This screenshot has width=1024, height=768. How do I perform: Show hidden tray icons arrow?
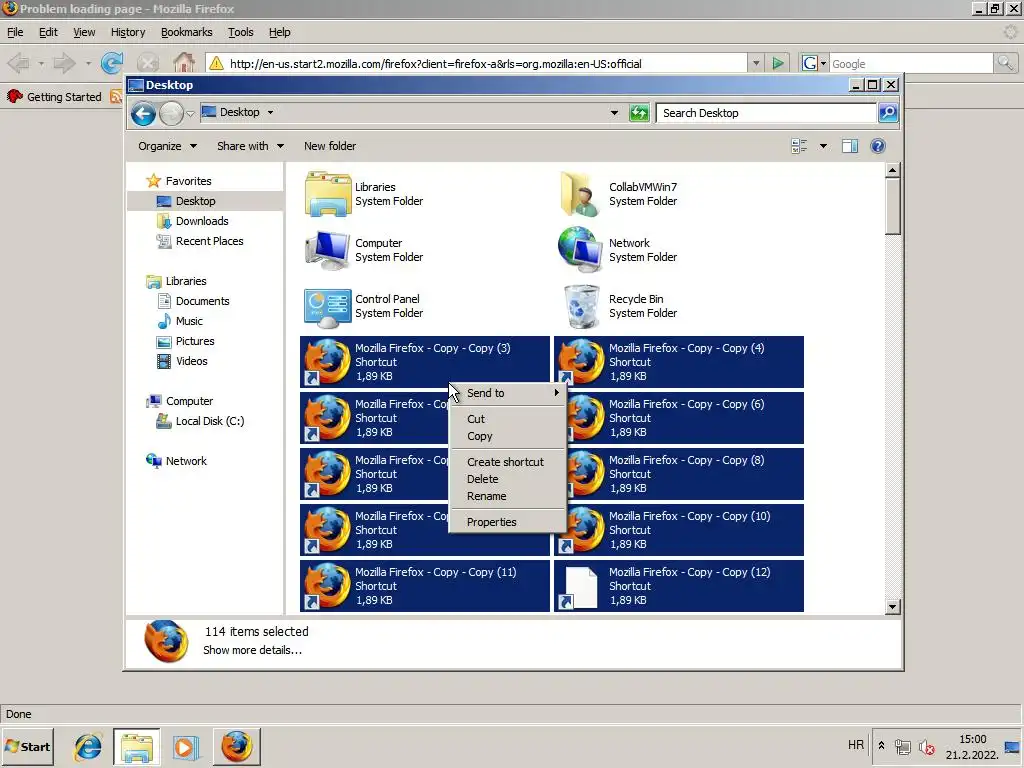pos(881,746)
